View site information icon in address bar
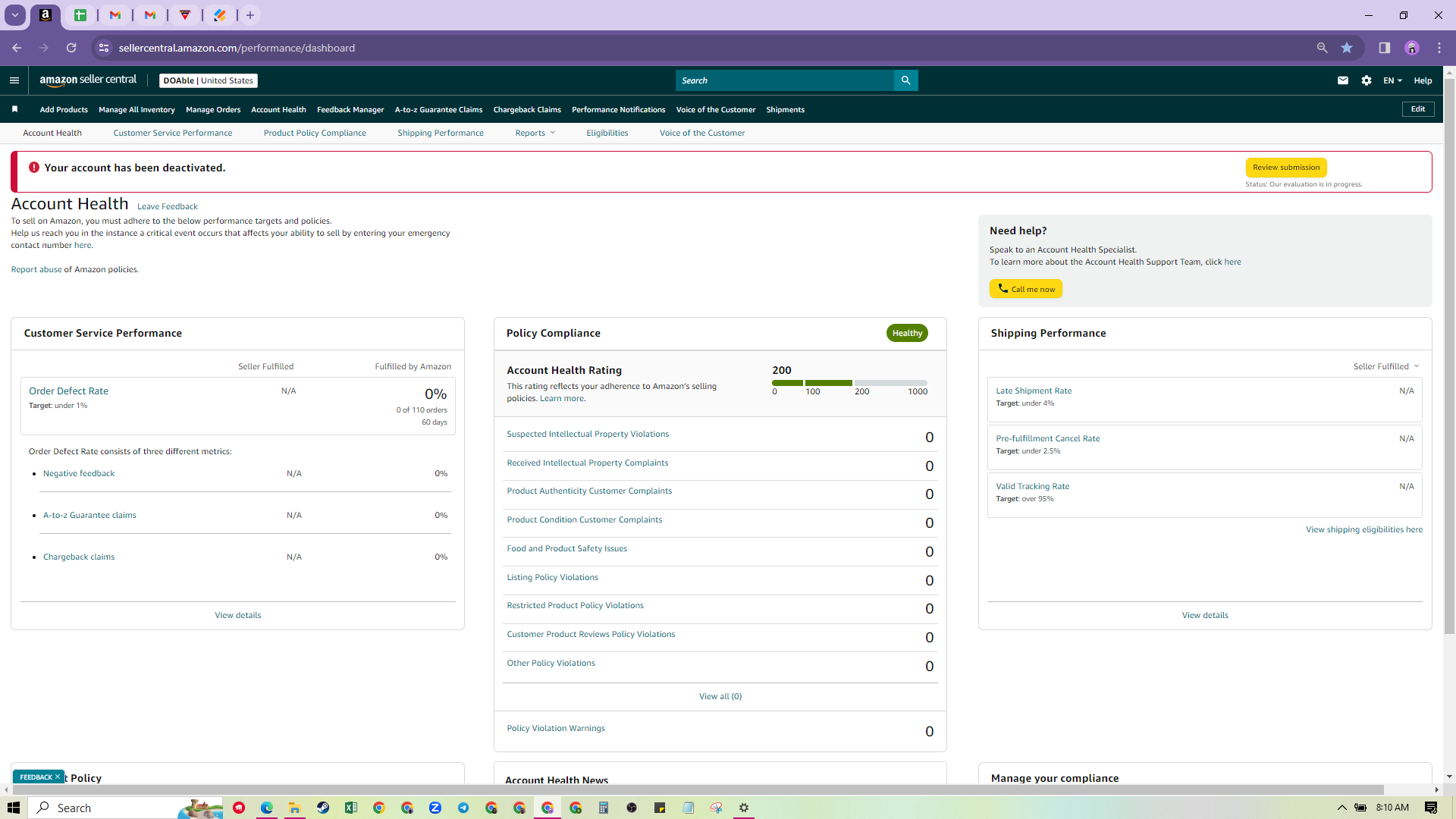 tap(104, 48)
